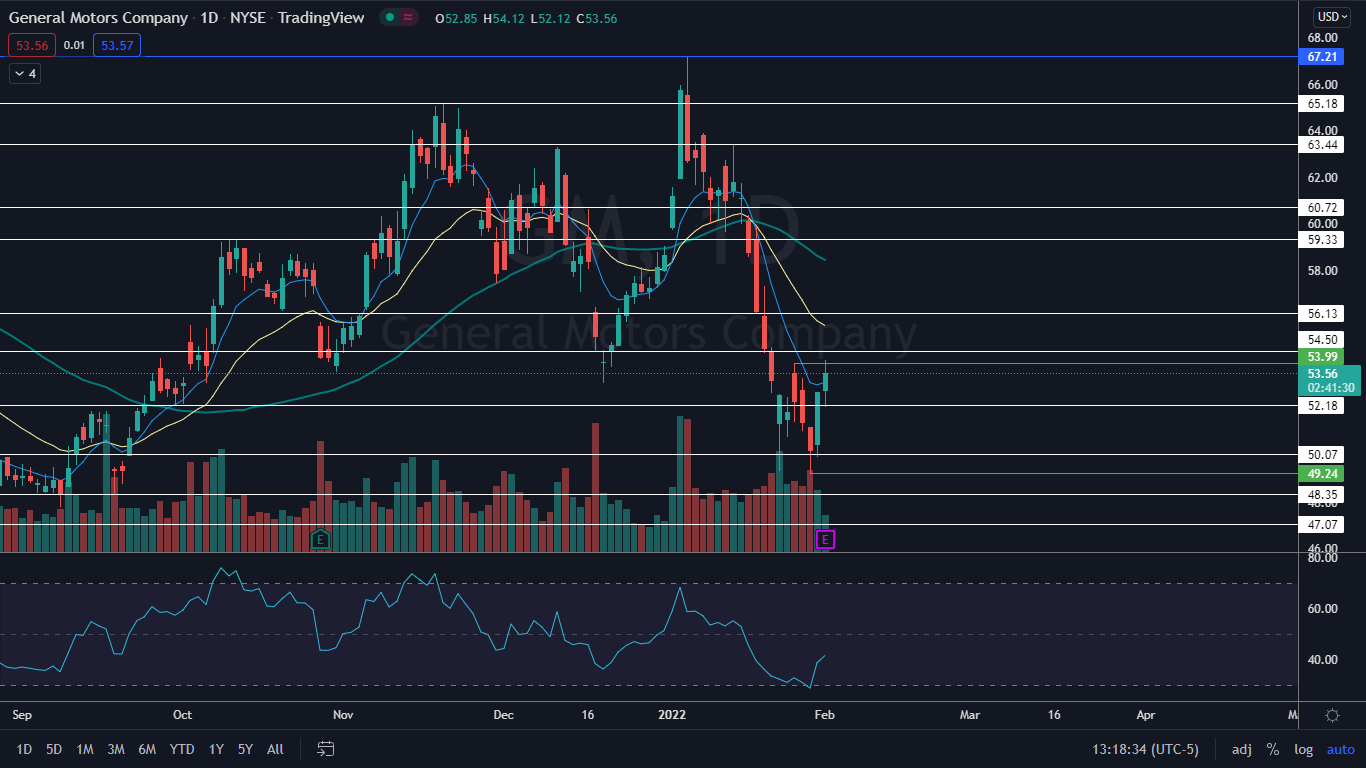Viewport: 1366px width, 768px height.
Task: Select 3M date range
Action: pyautogui.click(x=116, y=749)
